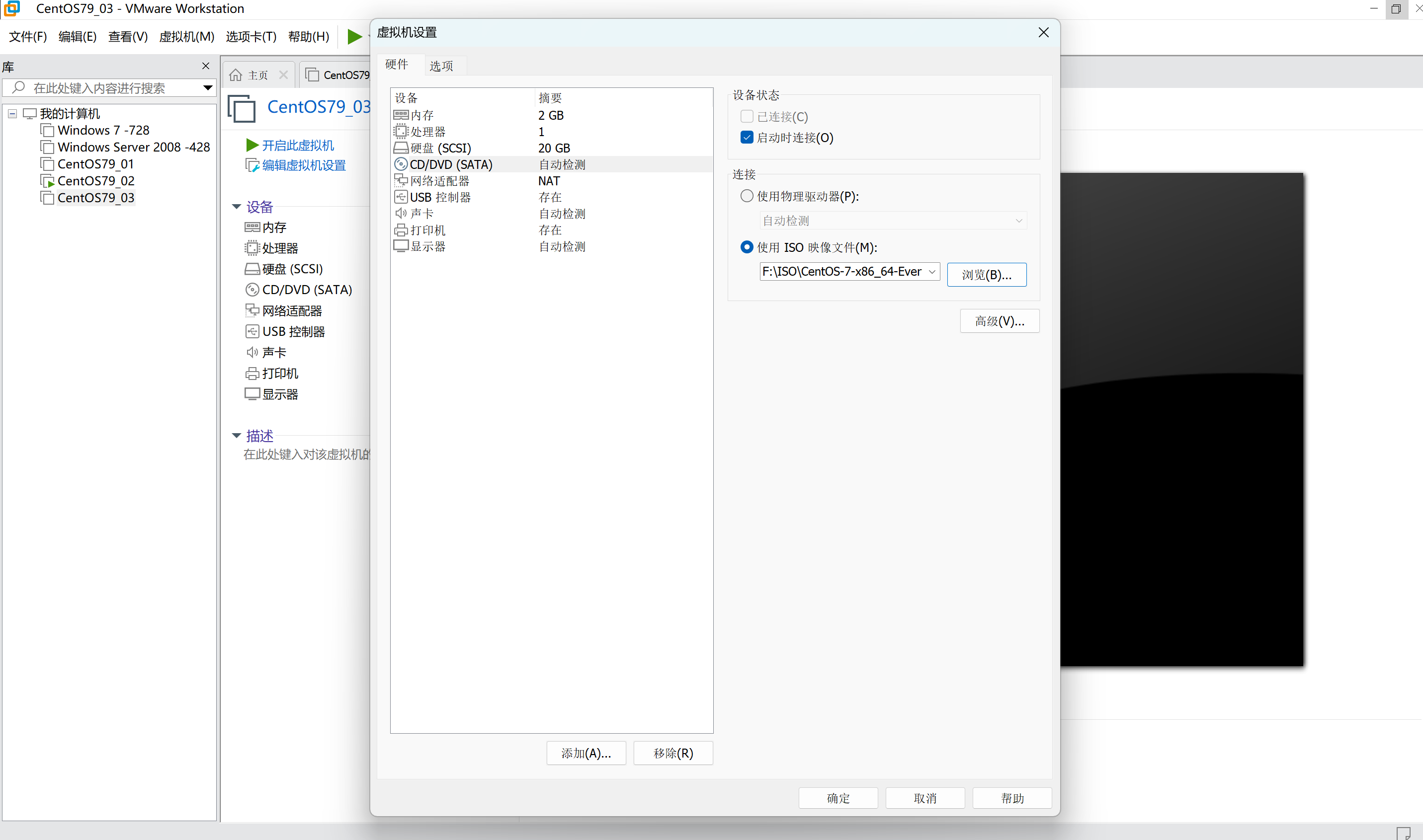Click the 处理器 icon in VM summary devices
The image size is (1423, 840).
click(252, 248)
